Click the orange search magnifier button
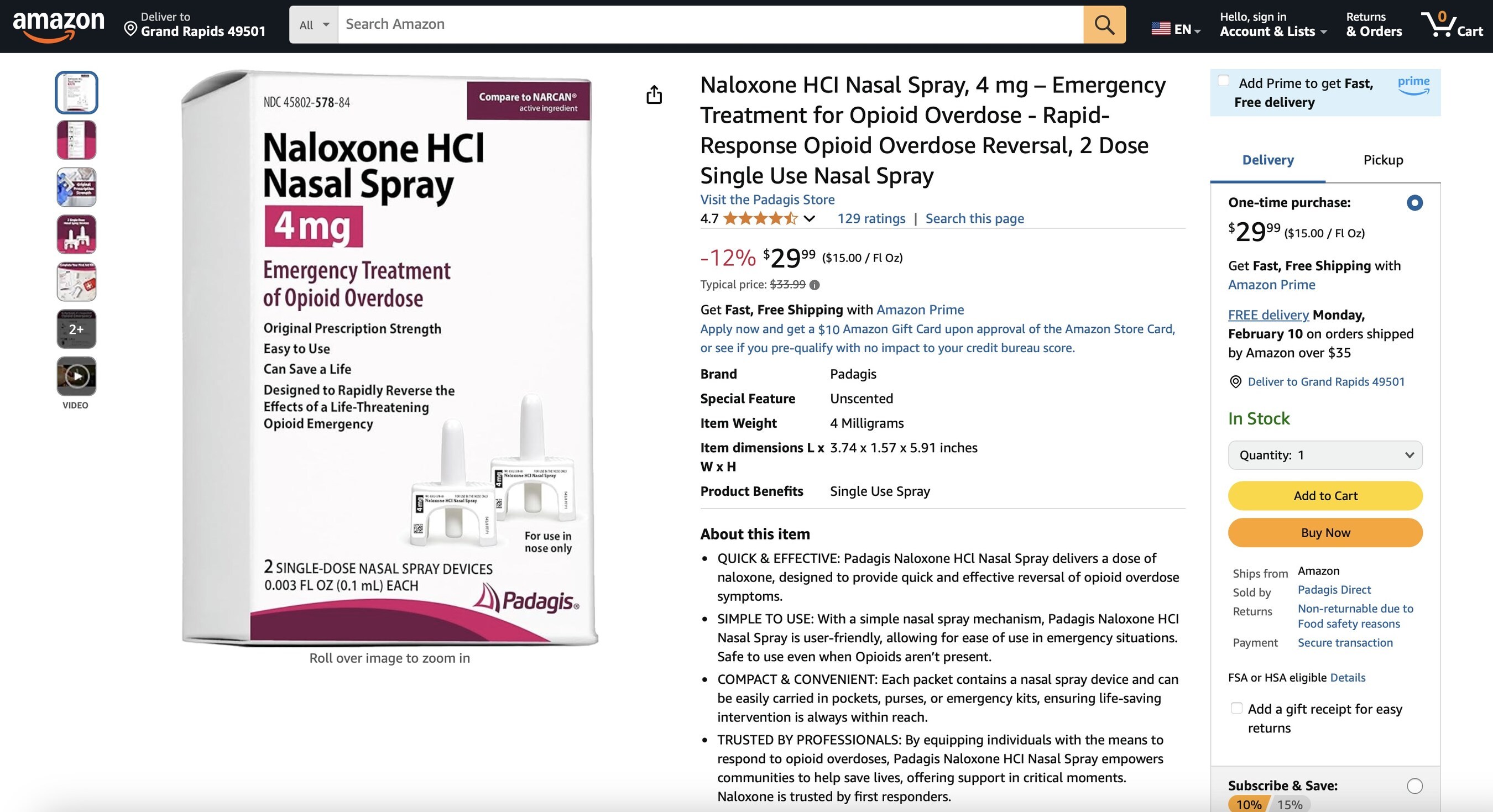 (1104, 25)
